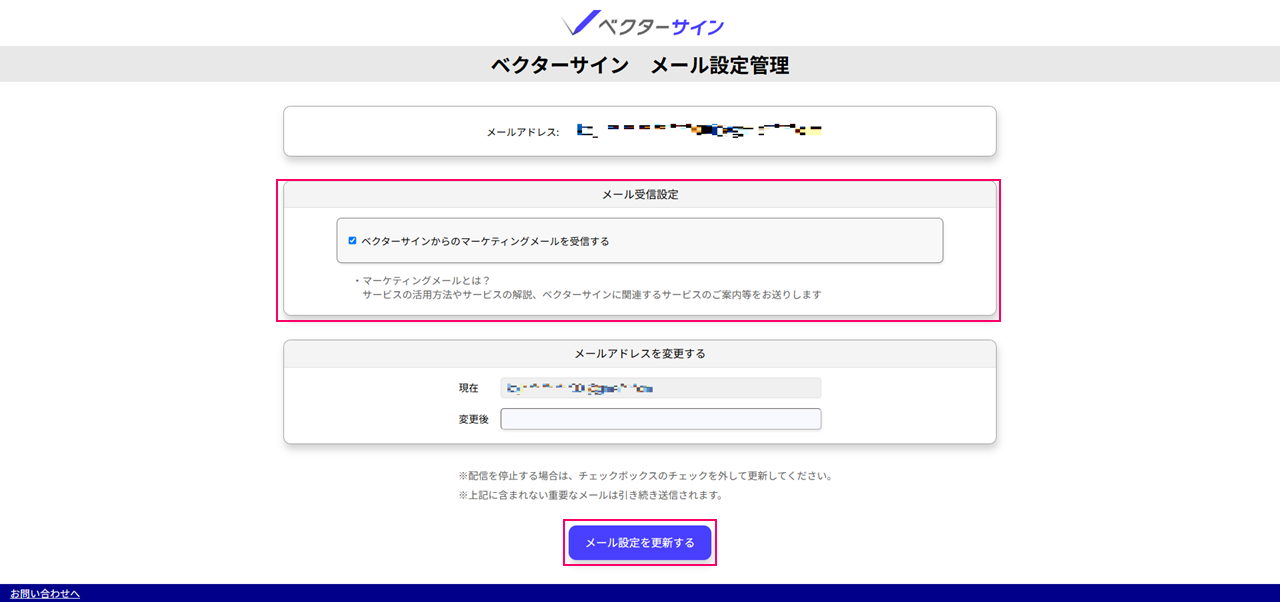Click the blurred email address beside メールアドレス:
Image resolution: width=1280 pixels, height=602 pixels.
tap(700, 131)
